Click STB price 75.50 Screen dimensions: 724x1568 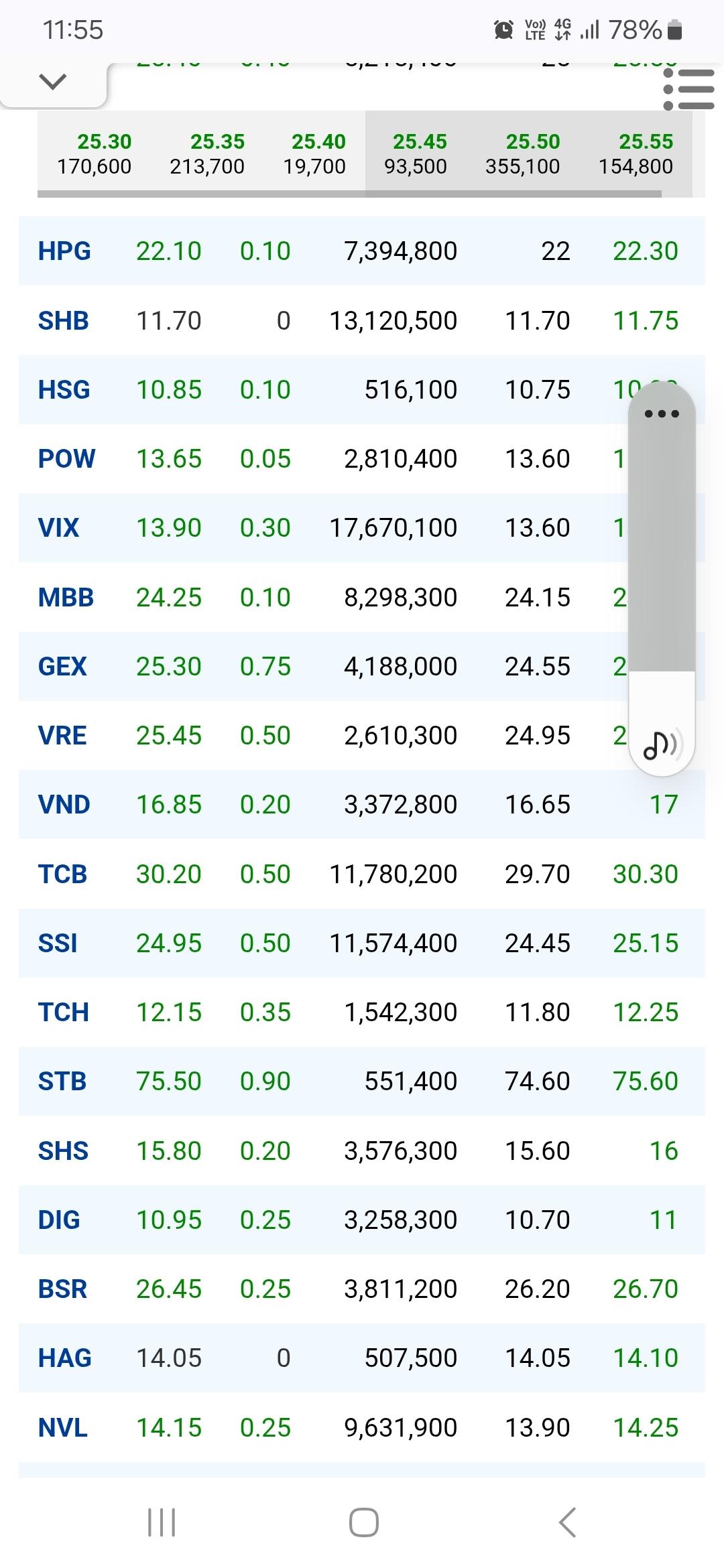(169, 1082)
